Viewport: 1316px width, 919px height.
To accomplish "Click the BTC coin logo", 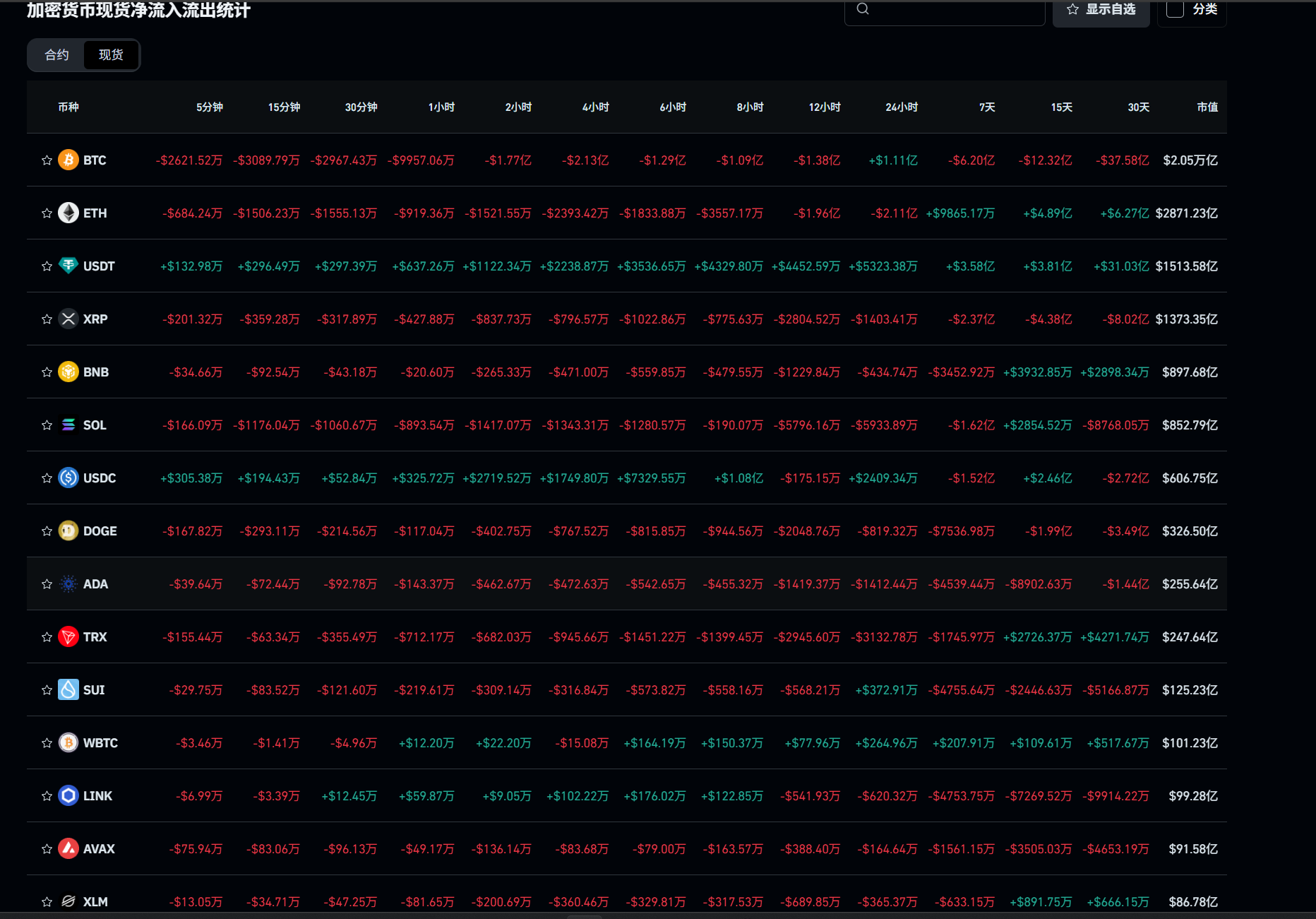I will point(68,160).
